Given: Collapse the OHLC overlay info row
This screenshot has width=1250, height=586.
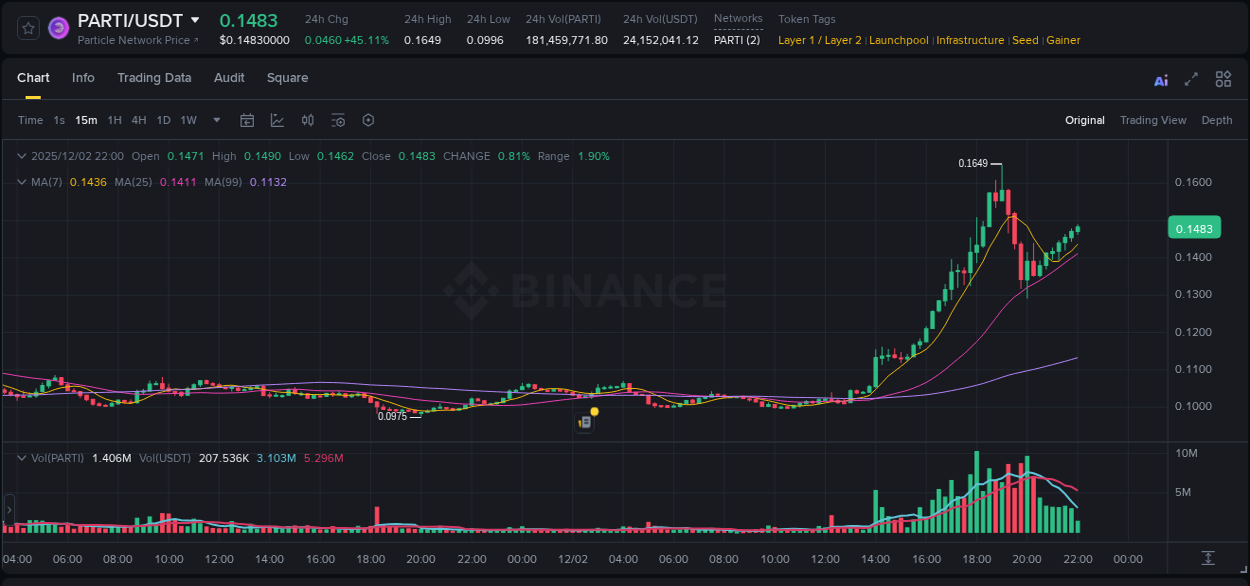Looking at the screenshot, I should tap(21, 156).
